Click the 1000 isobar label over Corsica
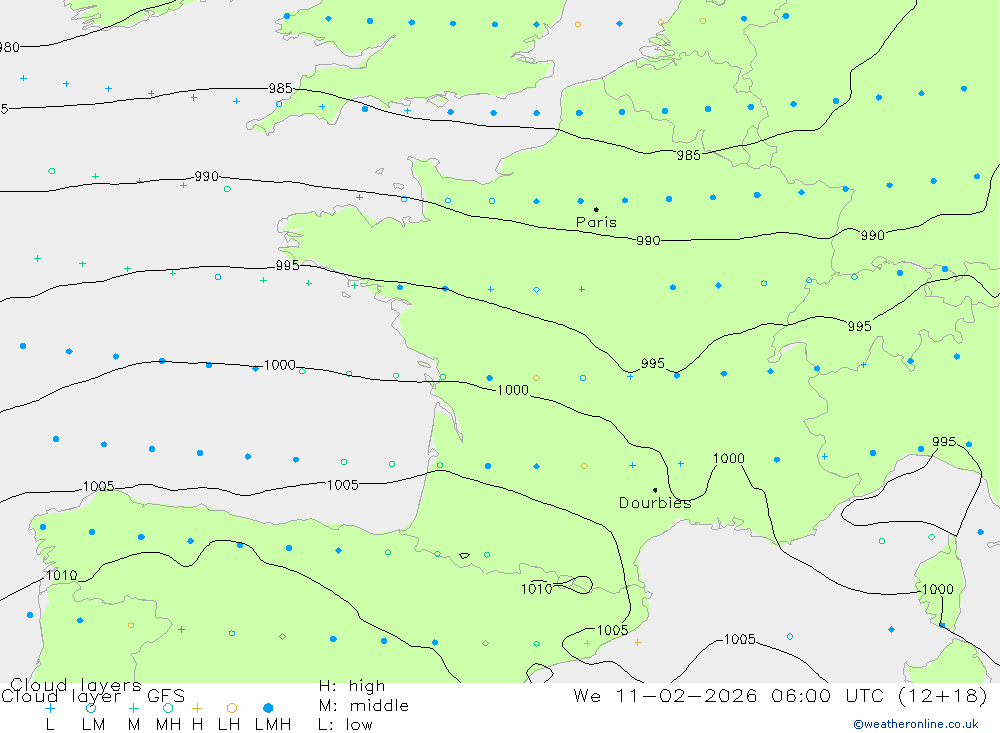1000x733 pixels. [938, 589]
